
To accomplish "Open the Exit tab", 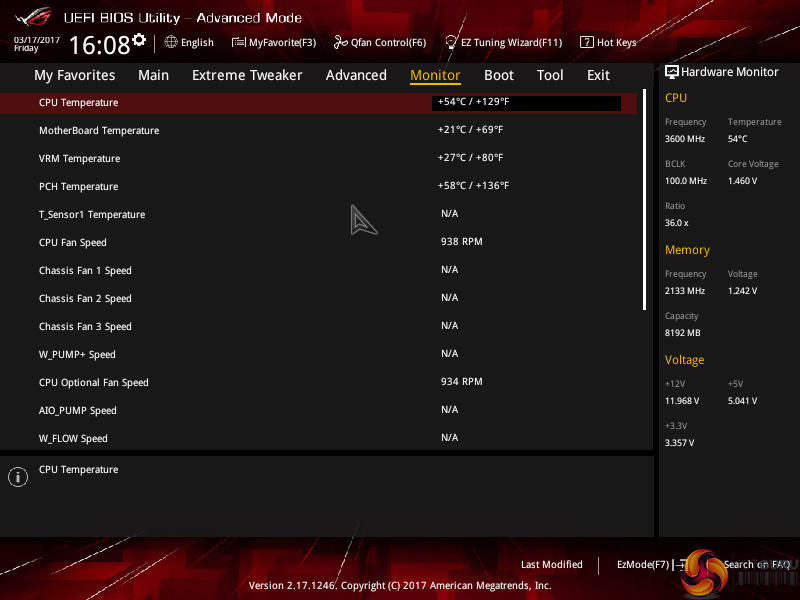I will coord(598,75).
